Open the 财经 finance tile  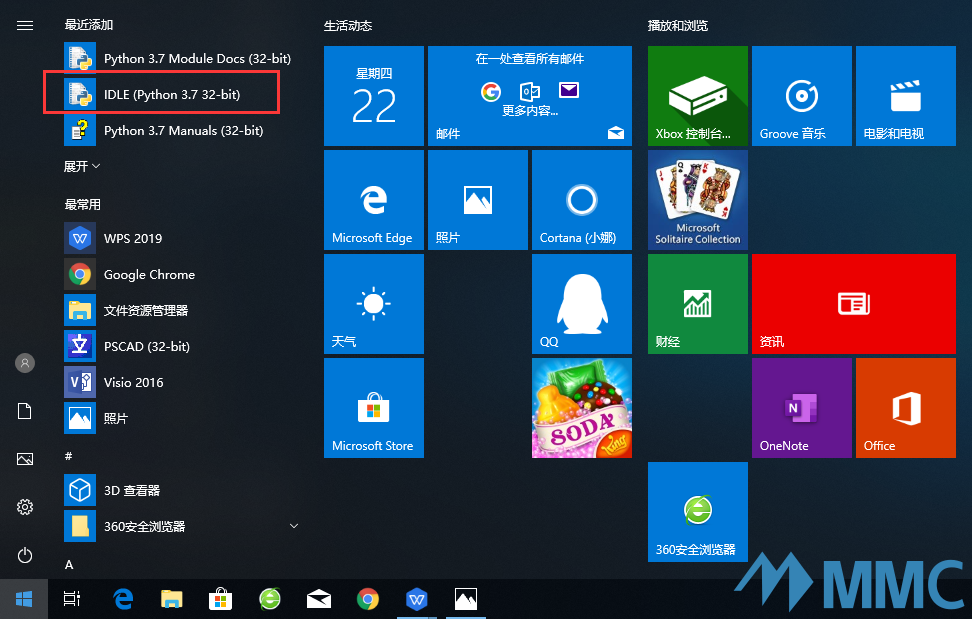click(698, 304)
